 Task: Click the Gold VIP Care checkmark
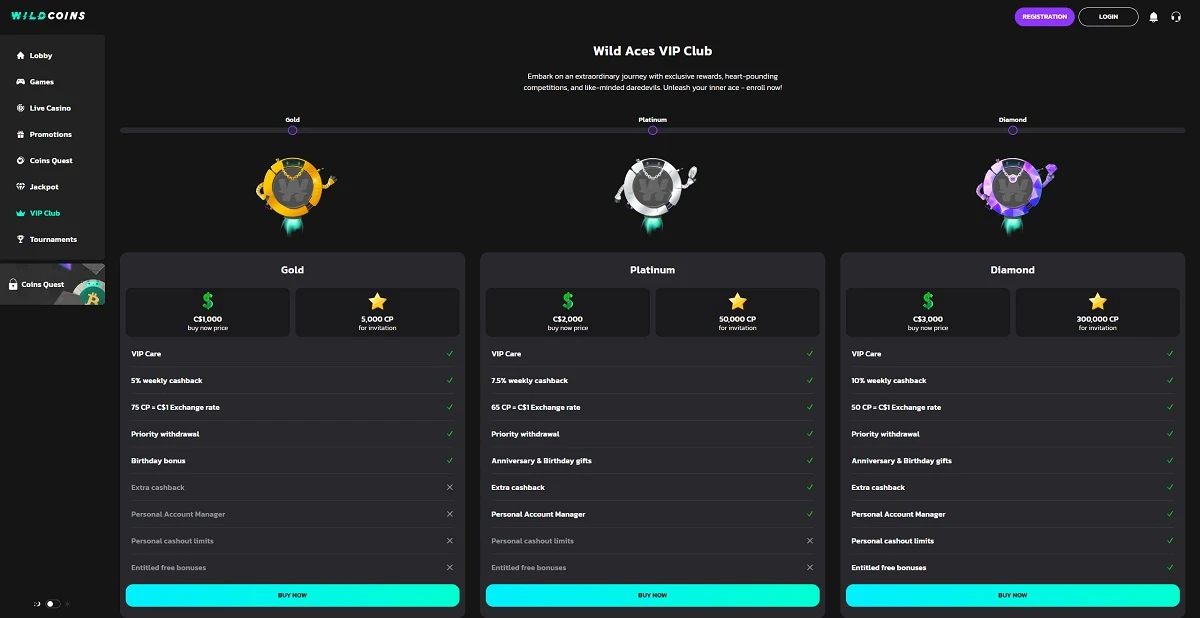pyautogui.click(x=450, y=354)
